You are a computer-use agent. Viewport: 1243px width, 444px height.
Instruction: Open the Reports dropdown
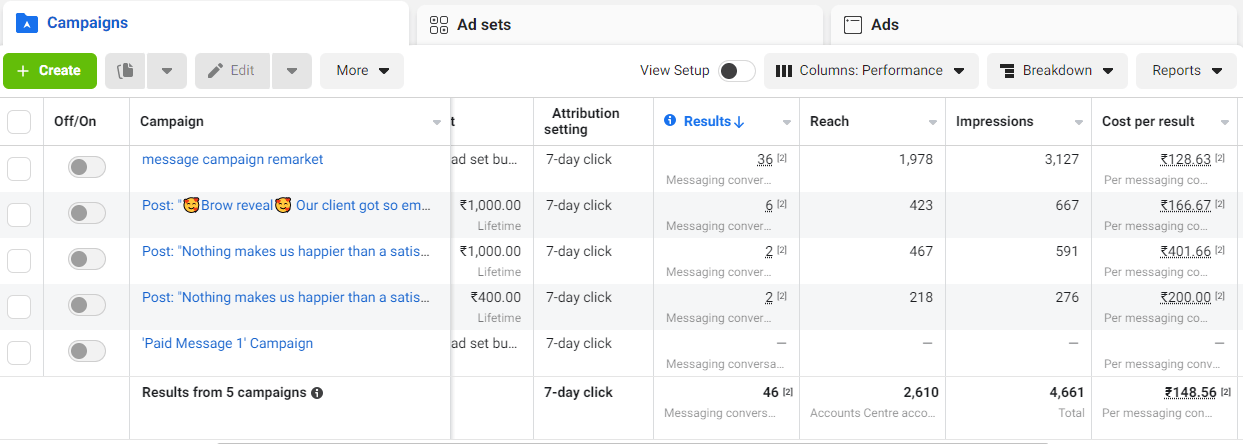(x=1187, y=71)
